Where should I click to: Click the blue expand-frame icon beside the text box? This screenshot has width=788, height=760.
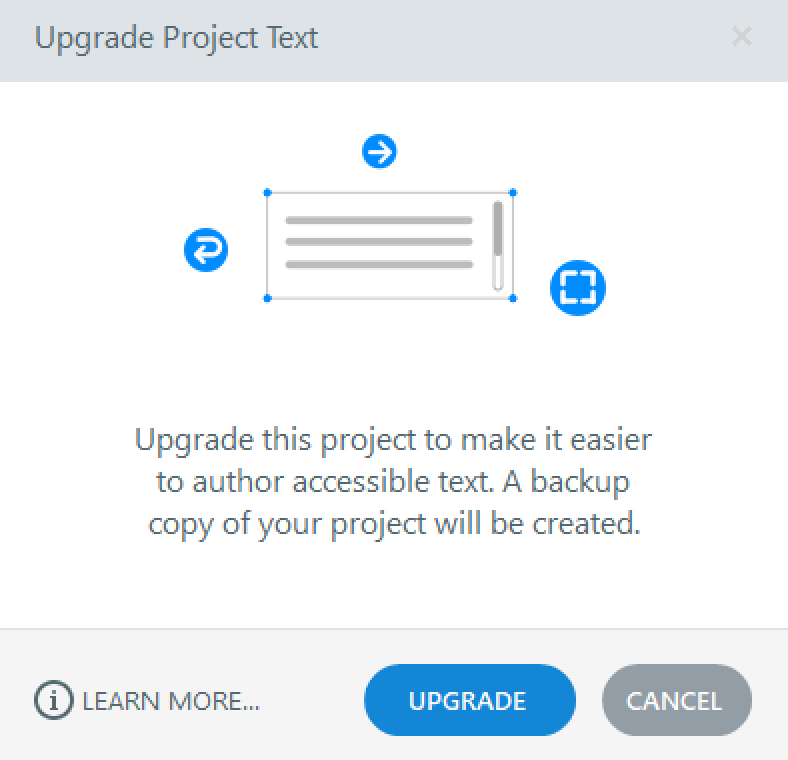pos(578,287)
